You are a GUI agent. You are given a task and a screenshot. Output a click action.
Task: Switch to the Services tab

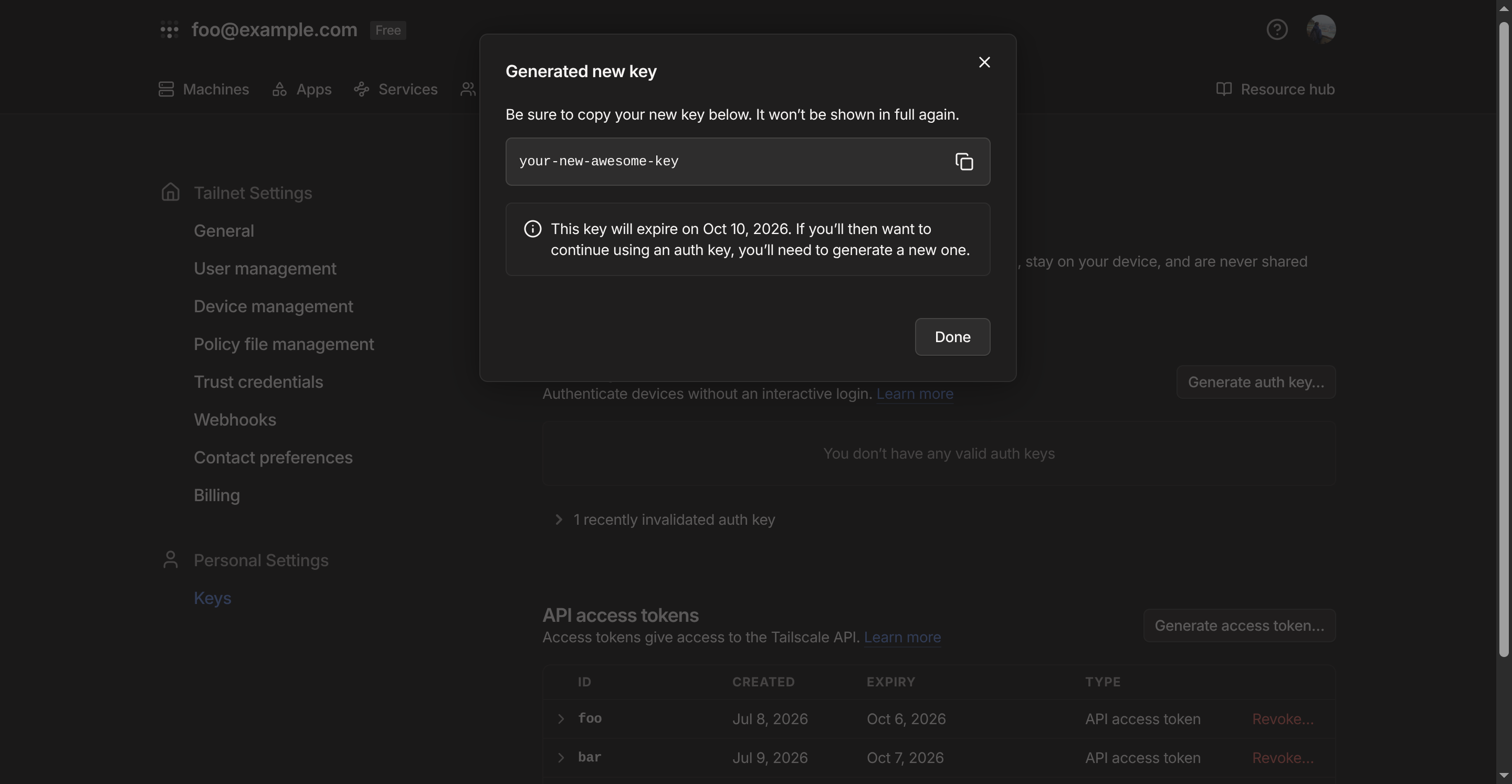click(396, 89)
